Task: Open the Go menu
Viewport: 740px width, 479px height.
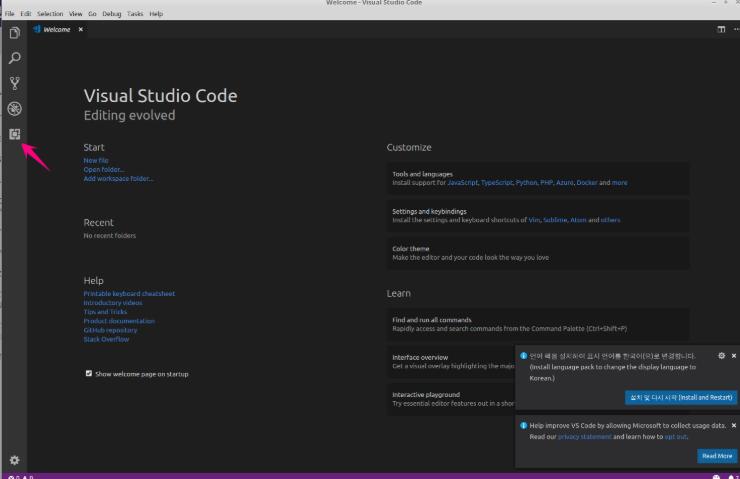Action: [92, 14]
